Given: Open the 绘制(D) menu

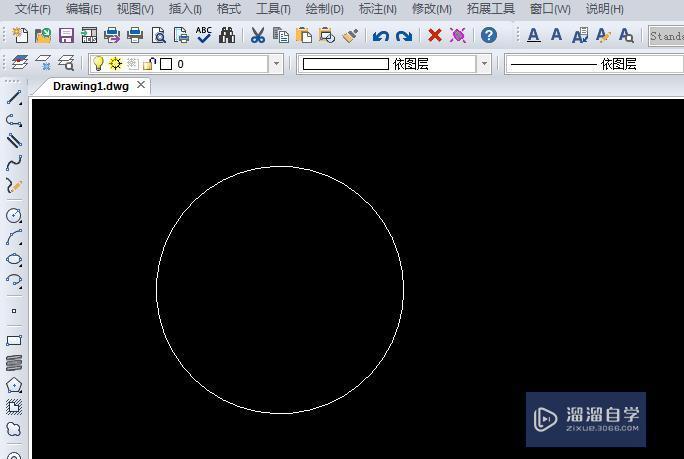Looking at the screenshot, I should pyautogui.click(x=325, y=9).
